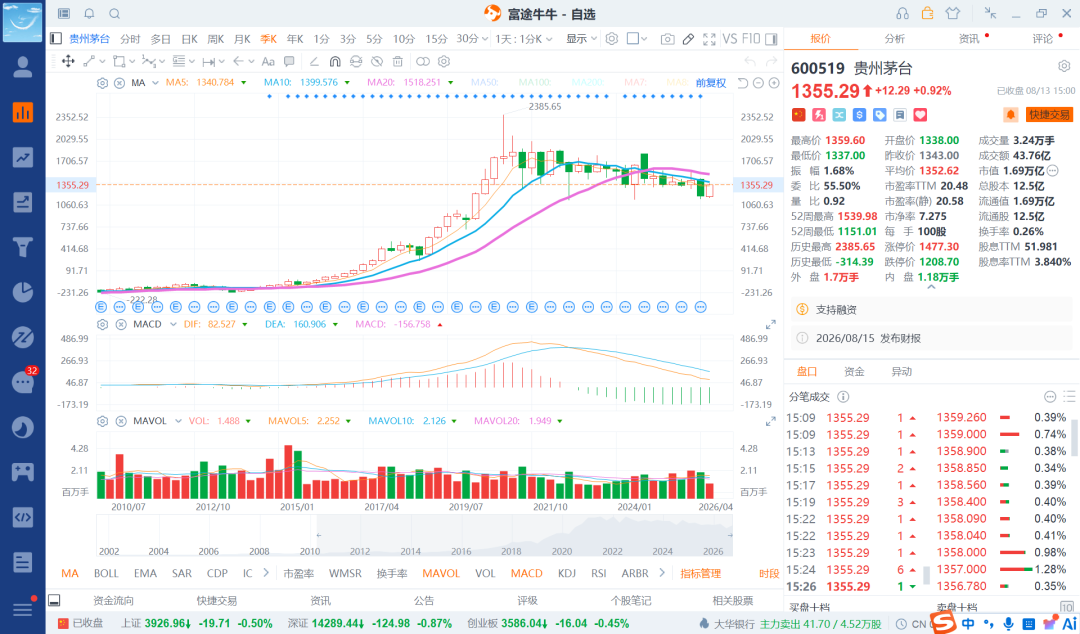Toggle the right side panel layout icon
The height and width of the screenshot is (634, 1080).
click(771, 39)
